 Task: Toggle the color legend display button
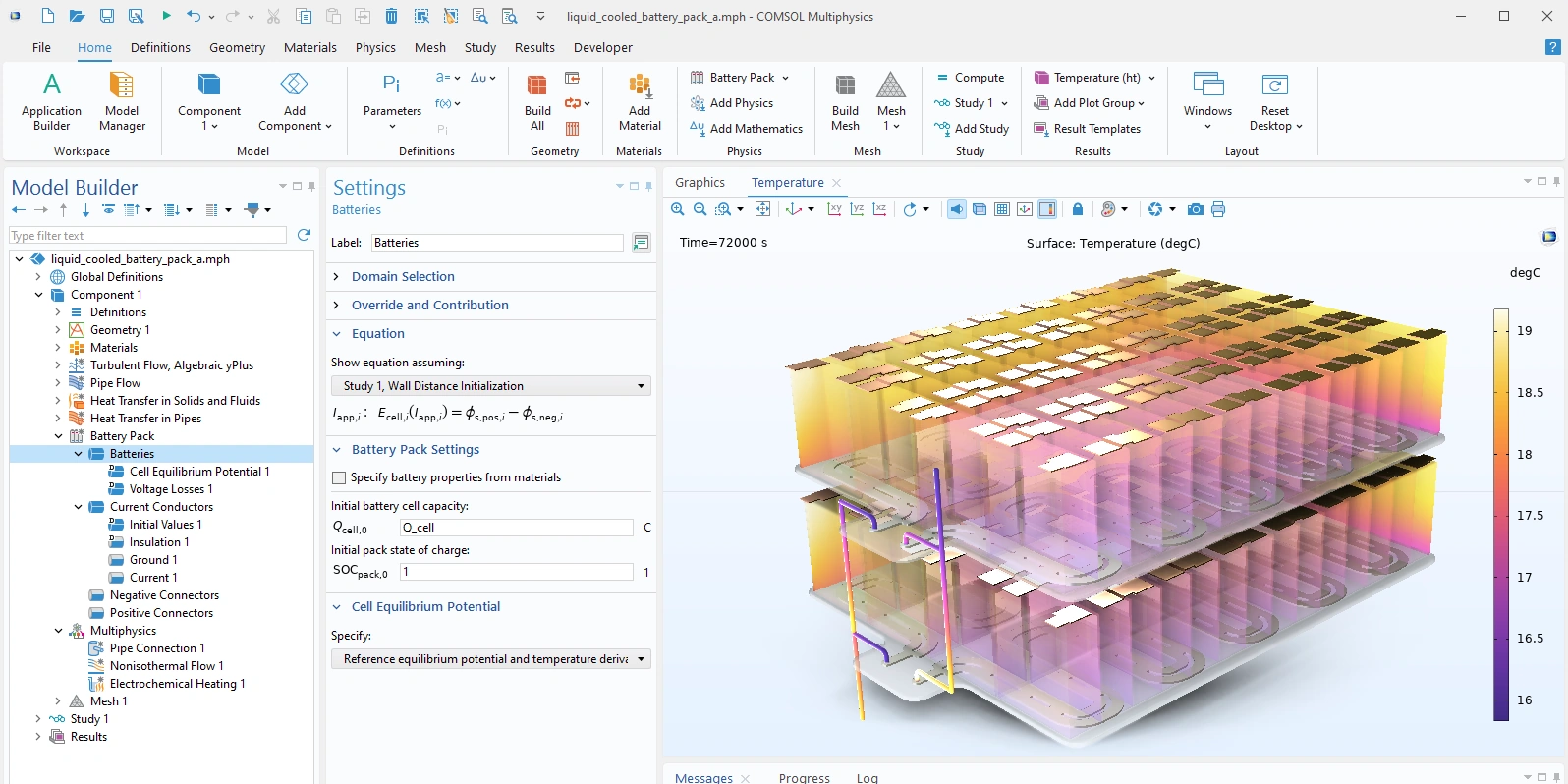pyautogui.click(x=1047, y=209)
